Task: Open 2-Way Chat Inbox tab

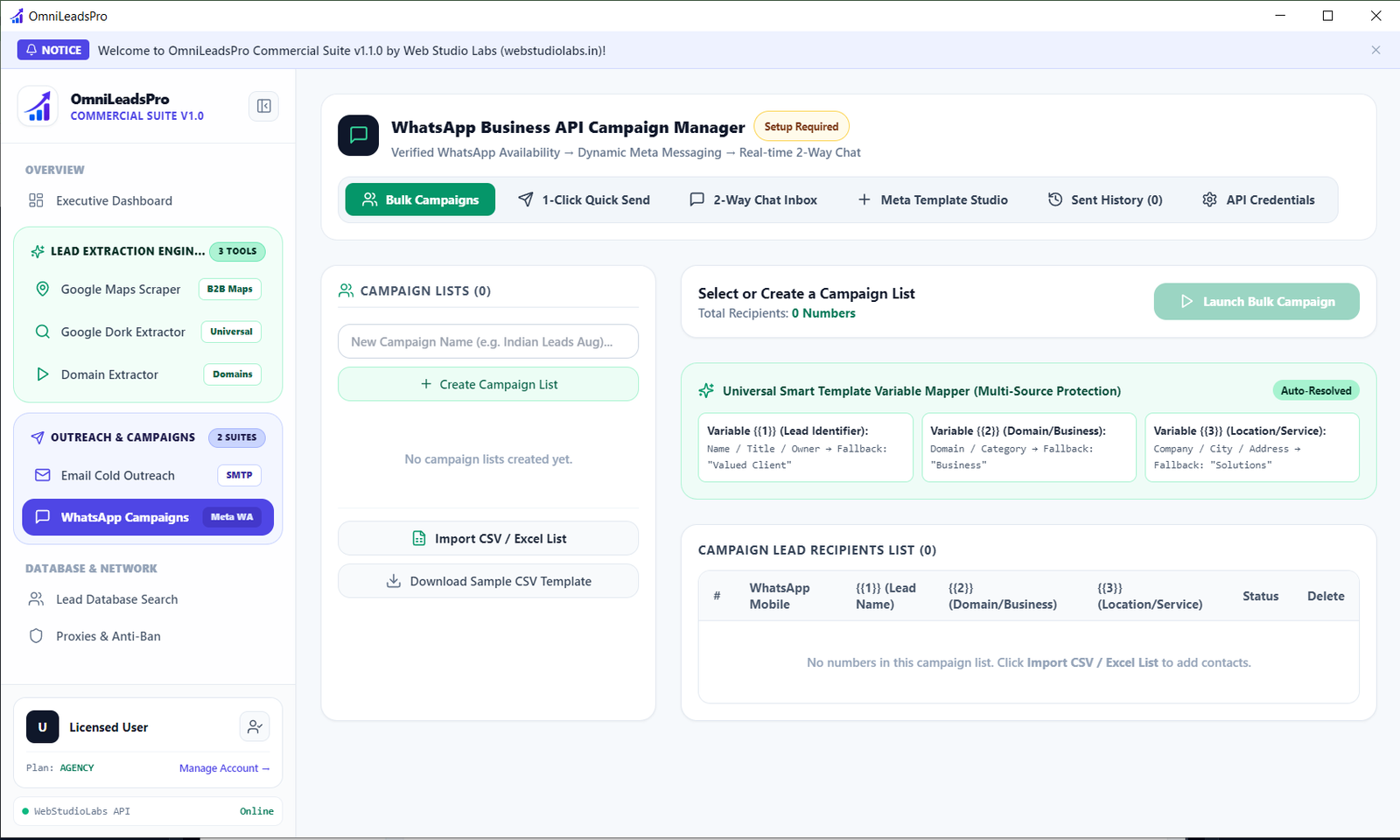Action: coord(753,199)
